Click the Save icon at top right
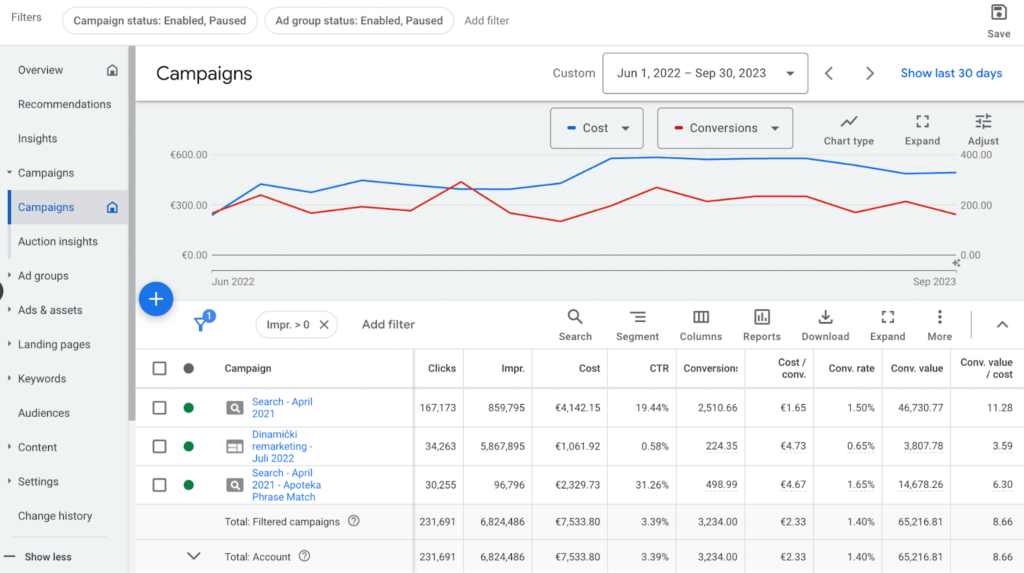1024x573 pixels. (998, 13)
